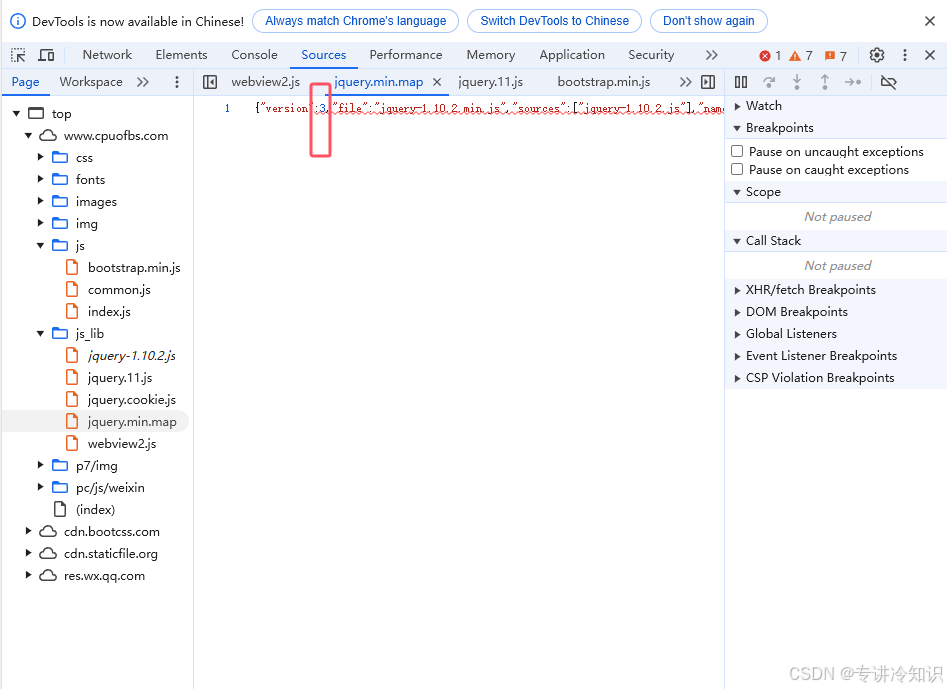
Task: Click the pause script execution icon
Action: [741, 82]
